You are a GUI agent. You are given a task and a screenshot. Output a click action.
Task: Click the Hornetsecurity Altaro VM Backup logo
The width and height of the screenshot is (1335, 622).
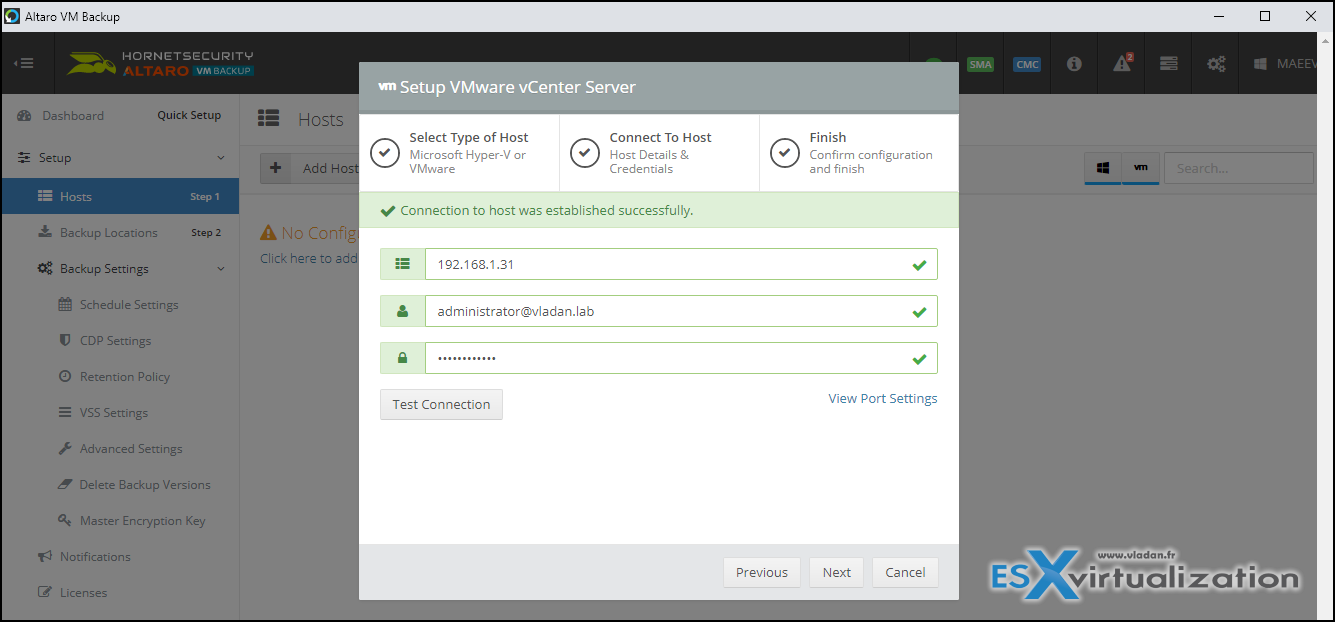(160, 63)
